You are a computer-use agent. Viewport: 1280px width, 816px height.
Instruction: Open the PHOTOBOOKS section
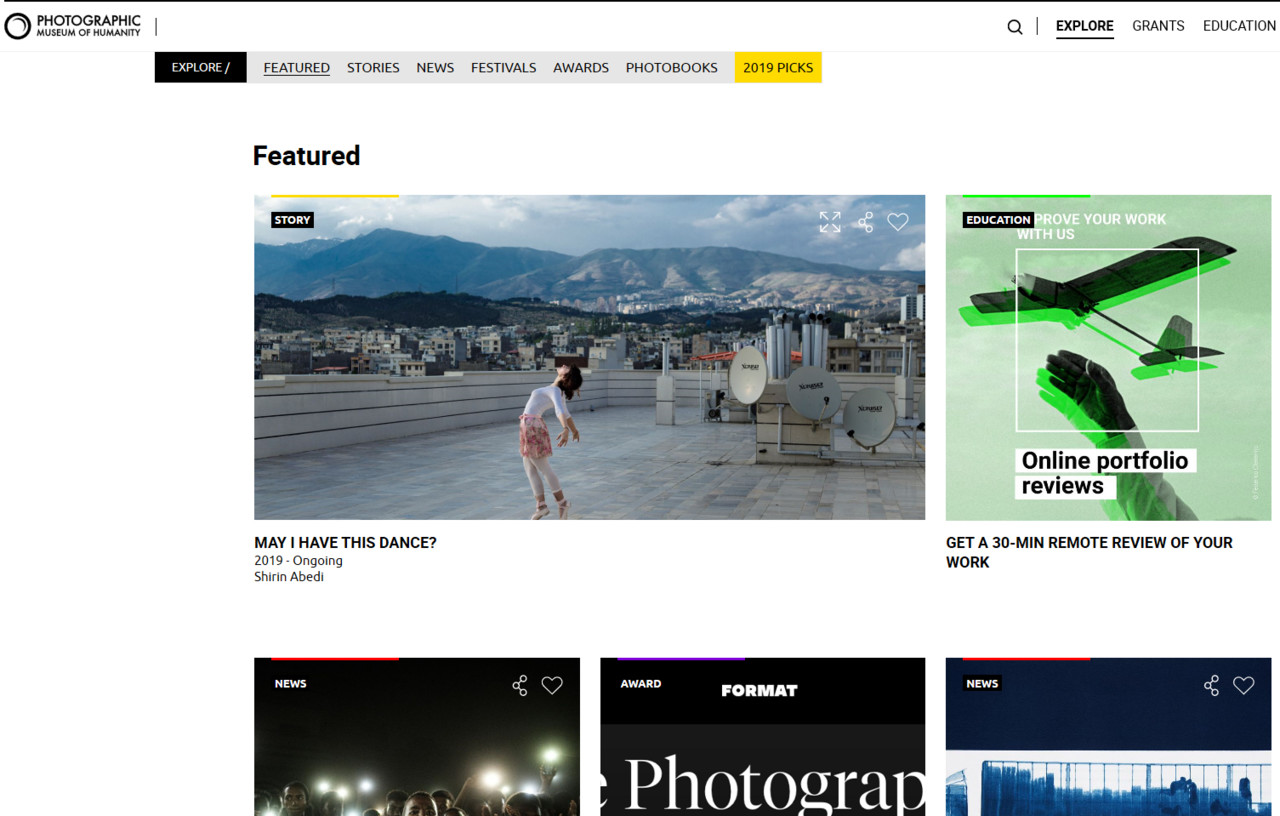tap(671, 67)
